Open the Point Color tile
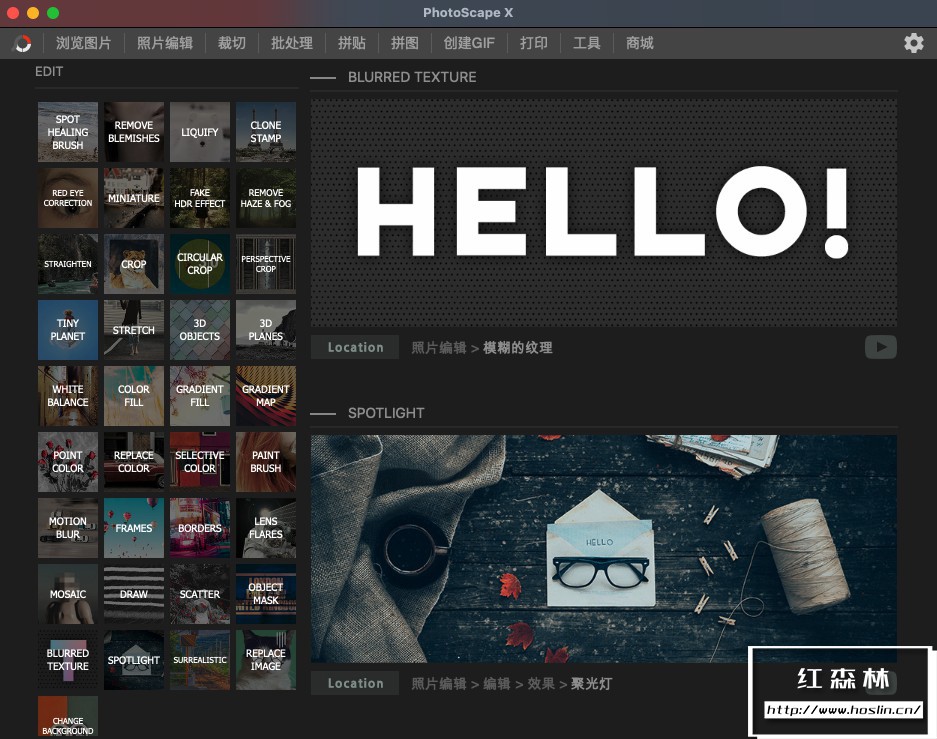The height and width of the screenshot is (739, 937). click(x=68, y=462)
